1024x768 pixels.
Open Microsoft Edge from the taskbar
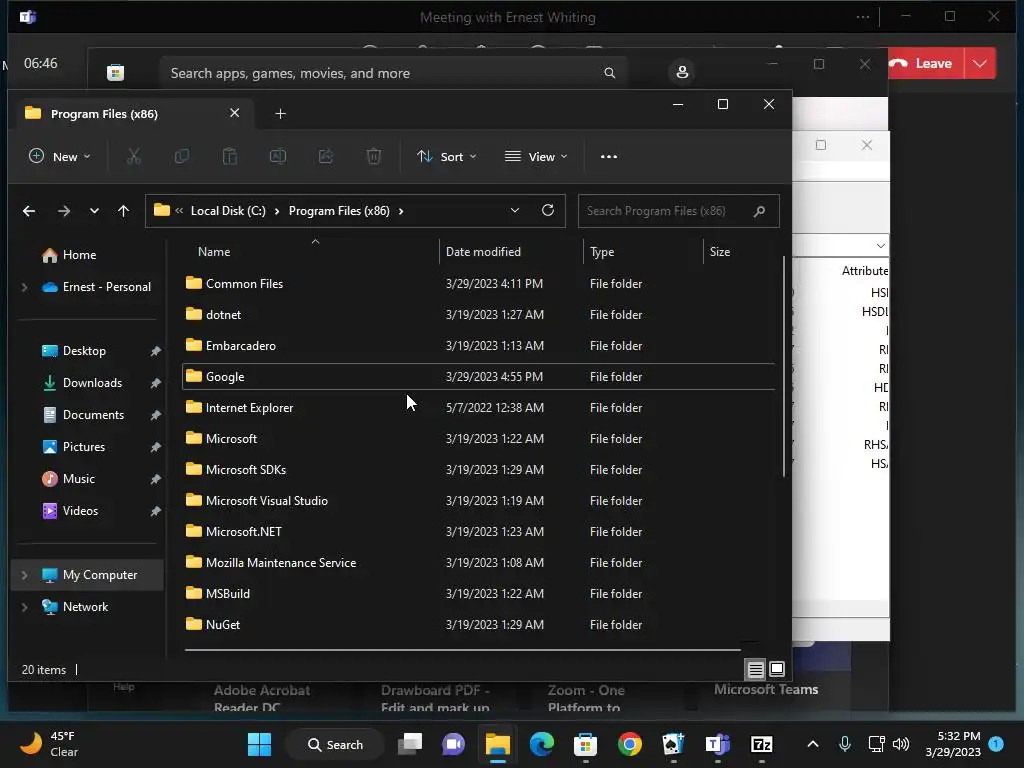click(541, 744)
